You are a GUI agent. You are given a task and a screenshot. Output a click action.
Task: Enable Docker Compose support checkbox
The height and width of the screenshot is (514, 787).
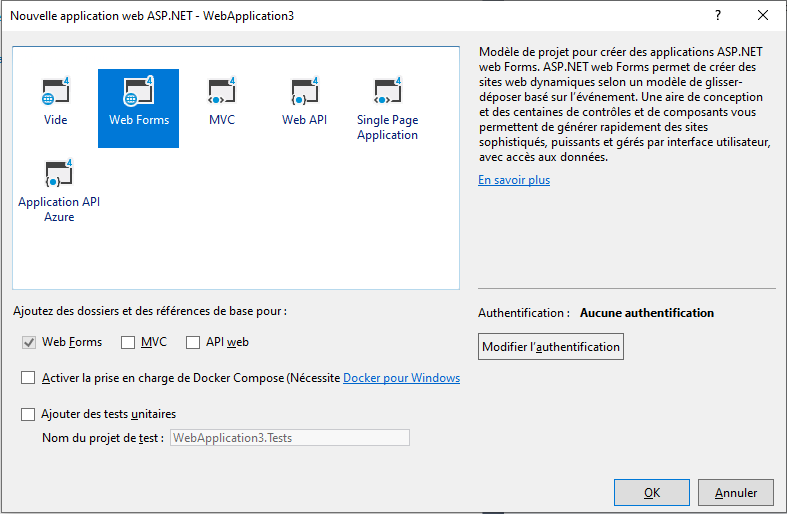click(28, 378)
